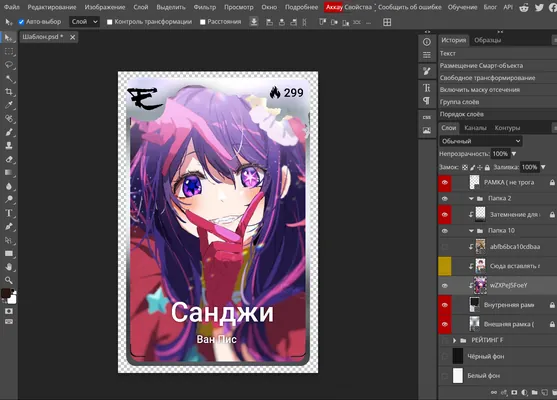Select the Clone Stamp tool
557x400 pixels.
click(x=9, y=146)
